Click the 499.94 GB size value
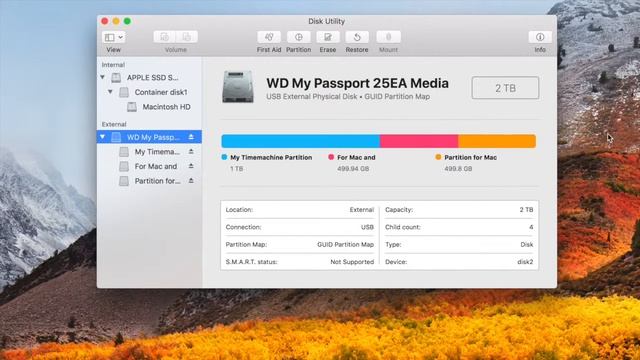 (x=353, y=169)
